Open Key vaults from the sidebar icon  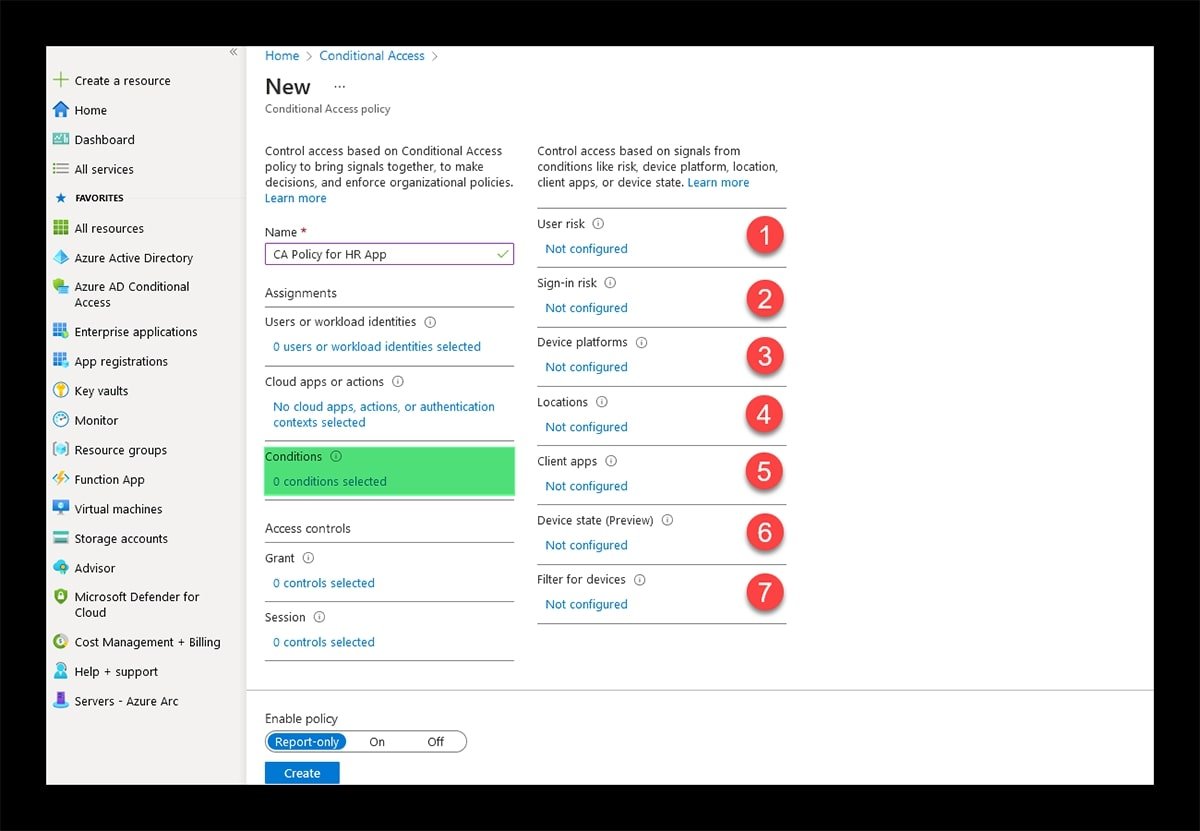click(61, 391)
